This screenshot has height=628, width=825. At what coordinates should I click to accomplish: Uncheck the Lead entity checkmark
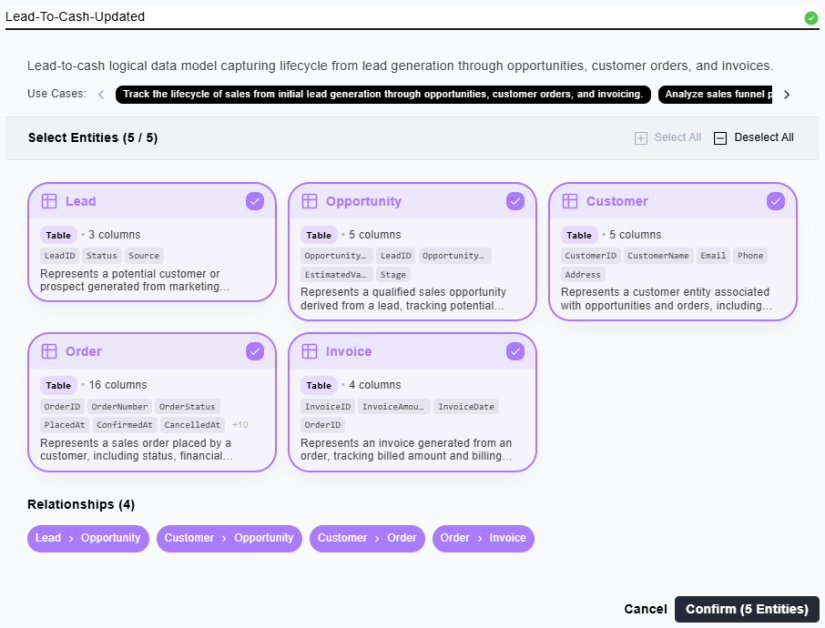pyautogui.click(x=255, y=201)
